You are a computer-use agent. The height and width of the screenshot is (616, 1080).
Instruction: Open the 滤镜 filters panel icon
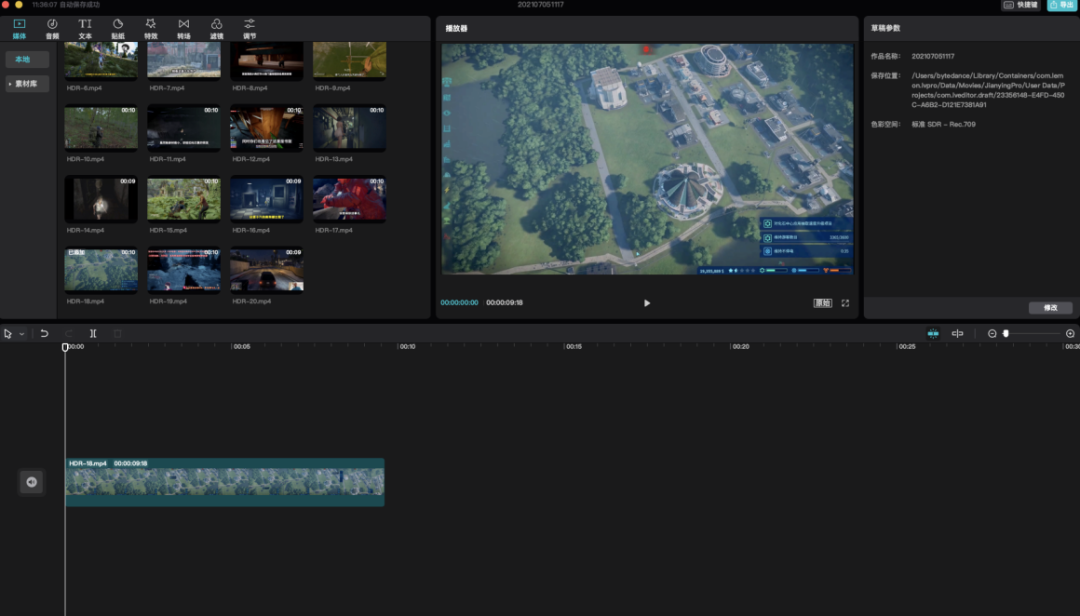[216, 28]
